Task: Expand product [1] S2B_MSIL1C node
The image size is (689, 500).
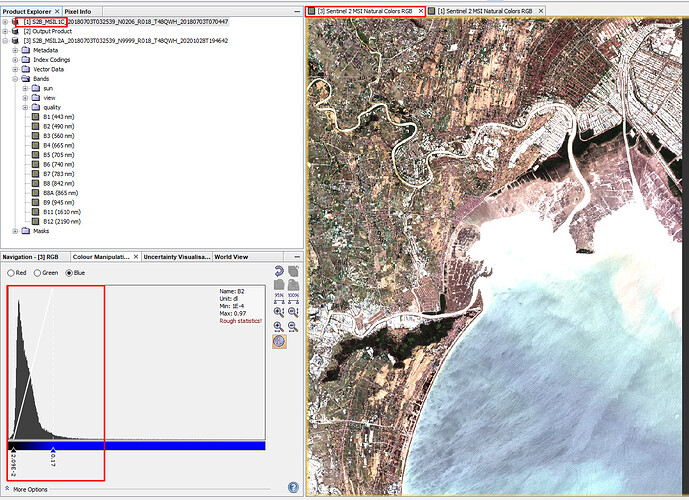Action: click(x=5, y=22)
